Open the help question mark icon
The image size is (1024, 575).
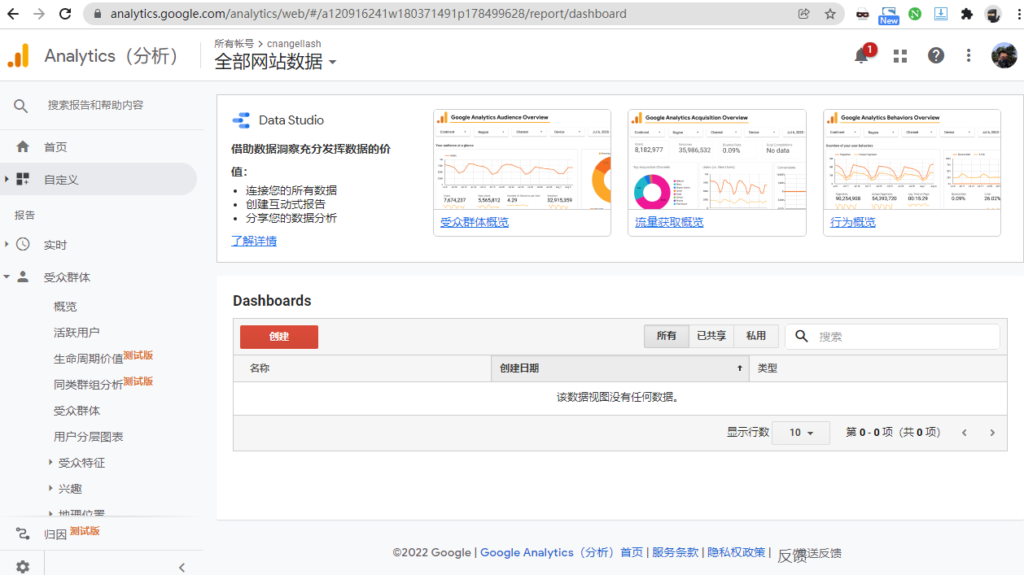click(936, 56)
